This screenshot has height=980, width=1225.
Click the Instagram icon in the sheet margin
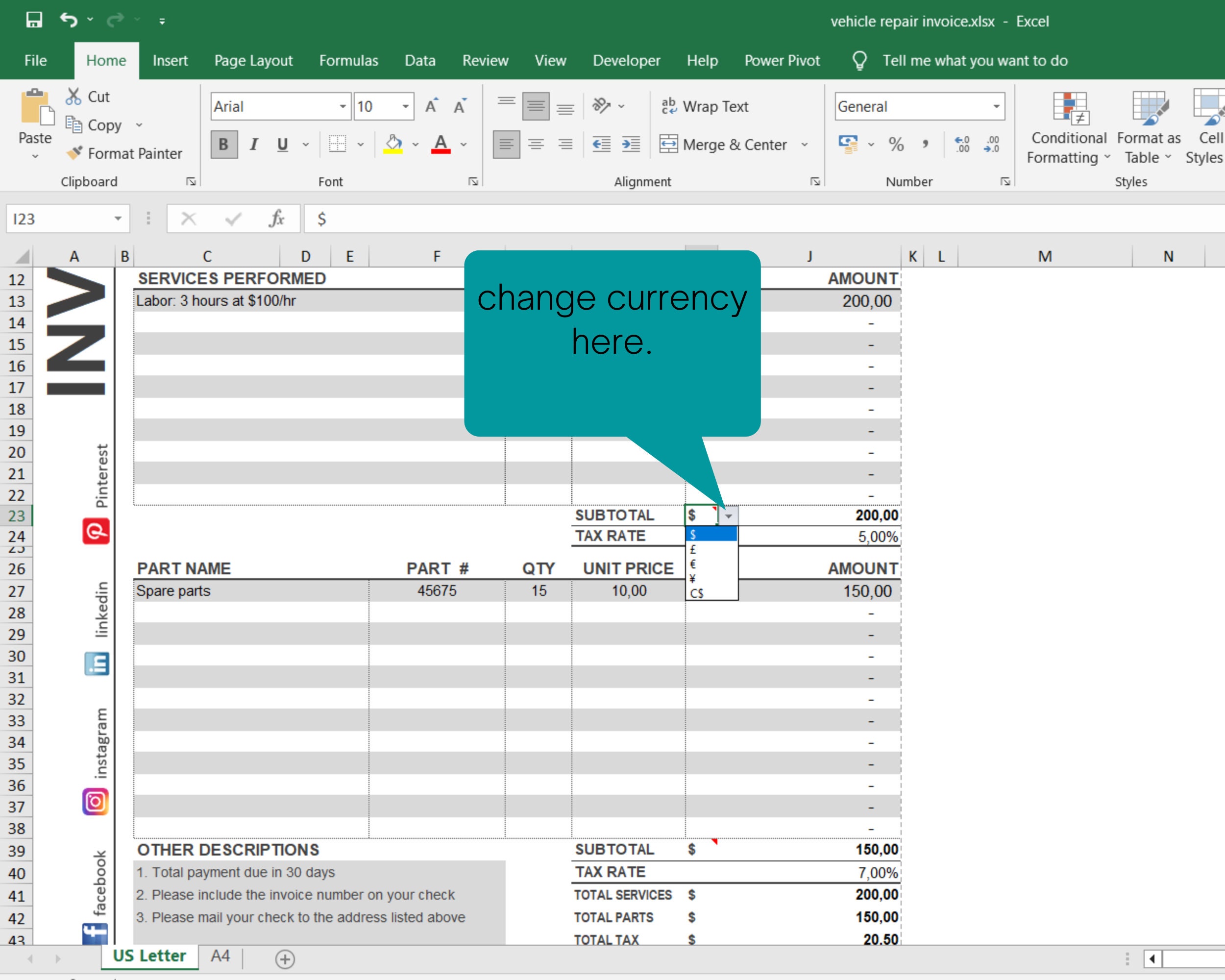click(x=96, y=802)
